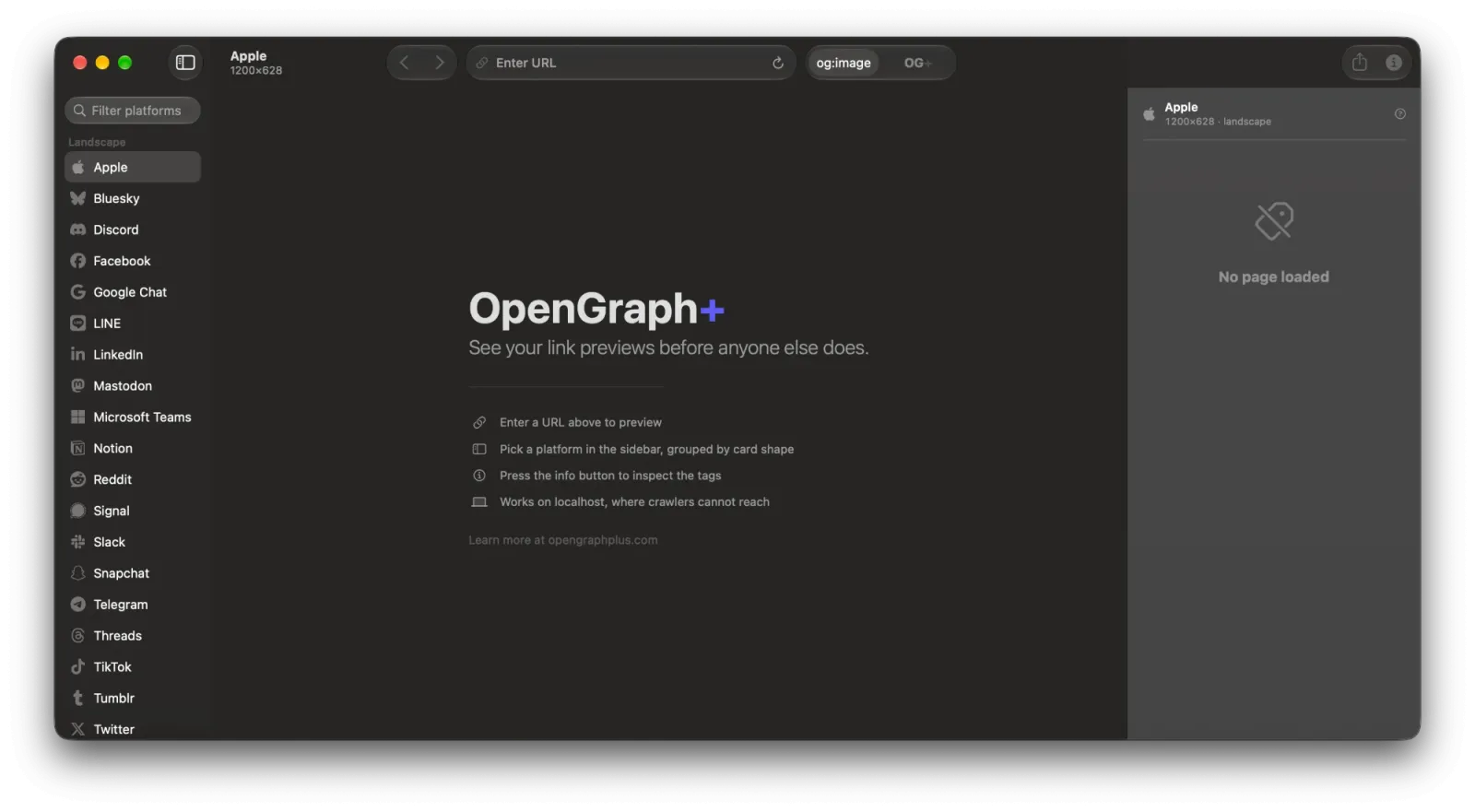Click the "No page loaded" text

[1273, 277]
